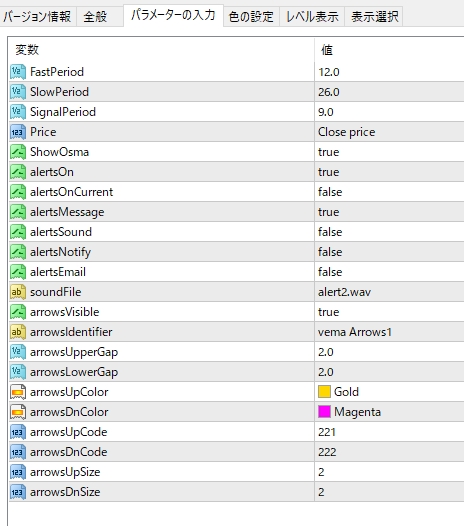Click the alertsOn boolean icon
The image size is (464, 526).
(17, 172)
